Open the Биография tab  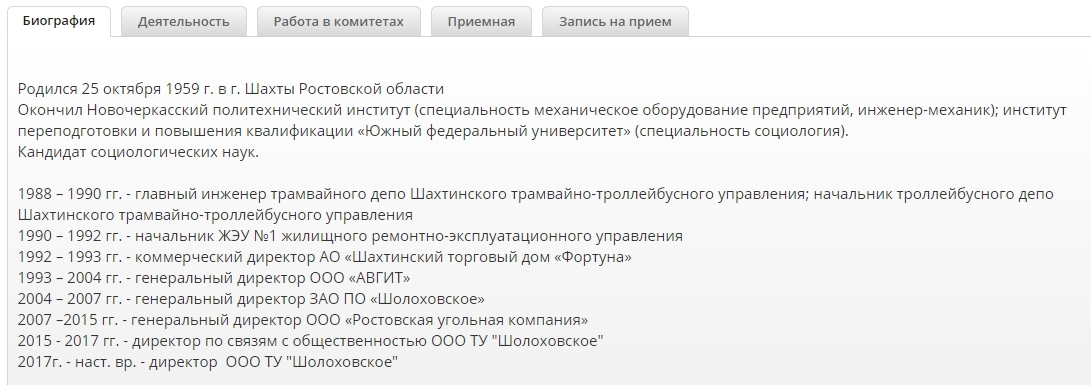[58, 21]
